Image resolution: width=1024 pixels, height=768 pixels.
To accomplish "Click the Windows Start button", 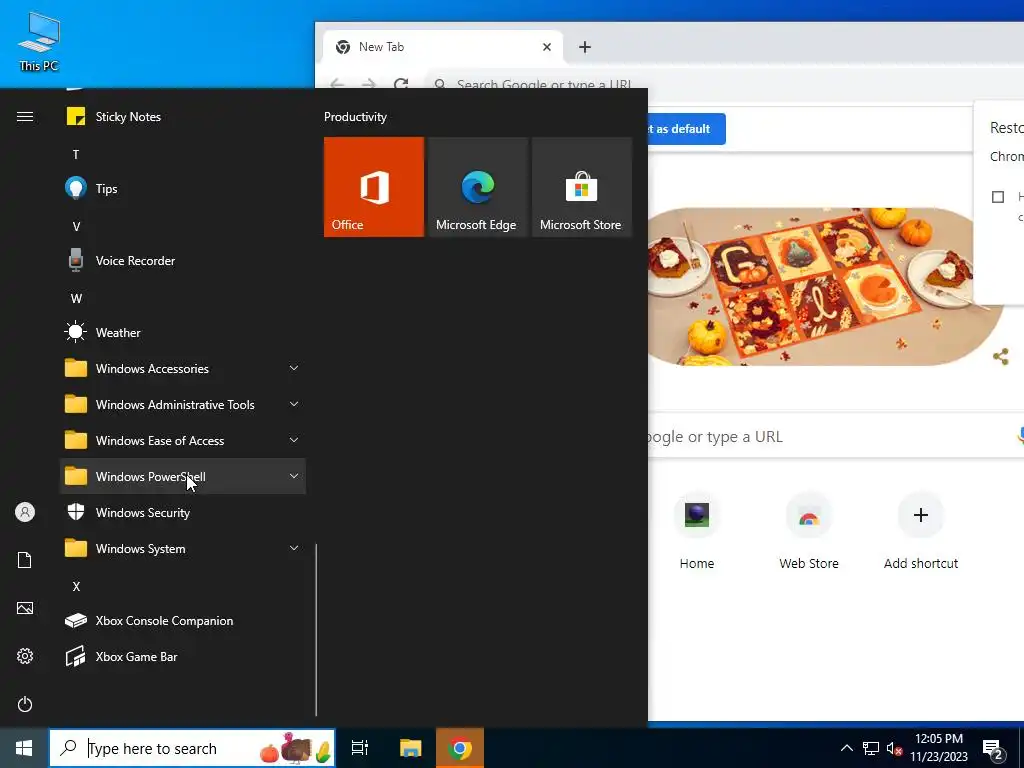I will (x=24, y=748).
